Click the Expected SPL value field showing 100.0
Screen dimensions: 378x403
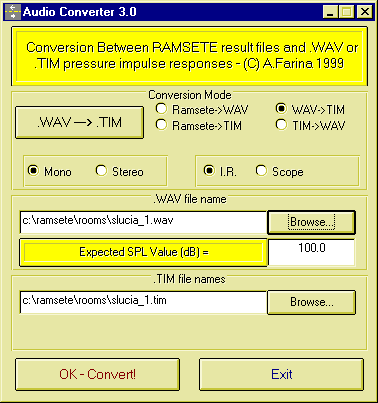tap(311, 252)
